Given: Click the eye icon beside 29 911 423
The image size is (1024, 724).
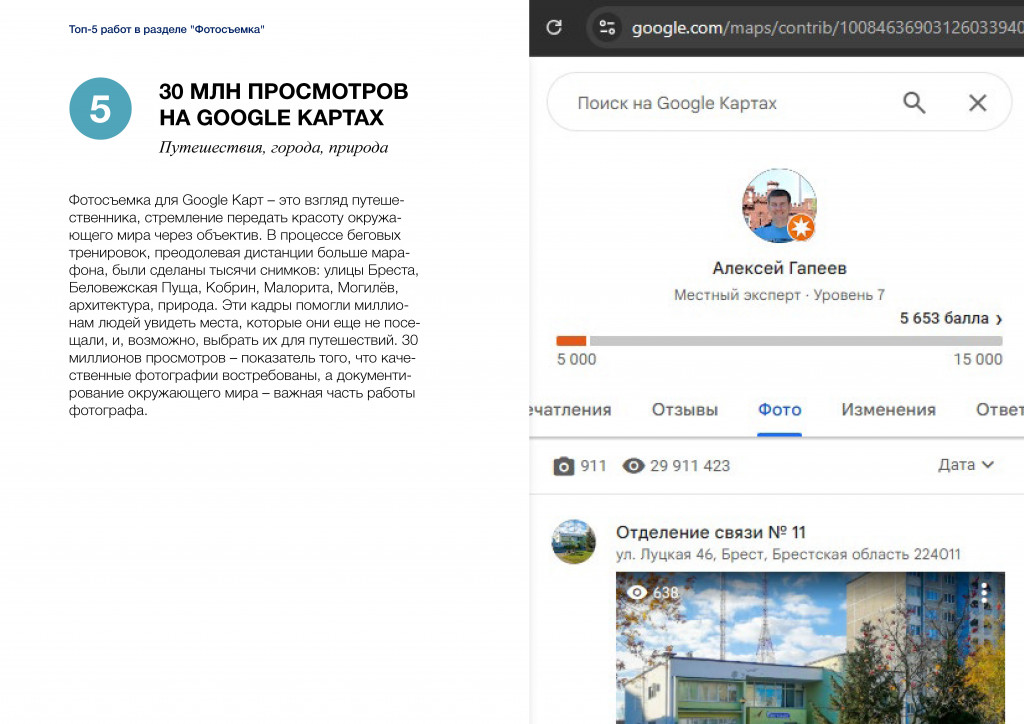Looking at the screenshot, I should tap(633, 465).
